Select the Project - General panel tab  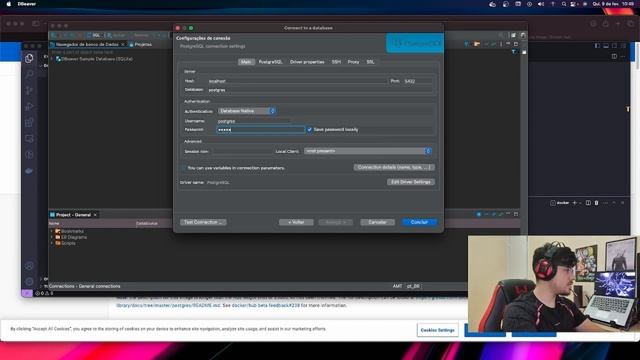tap(73, 215)
